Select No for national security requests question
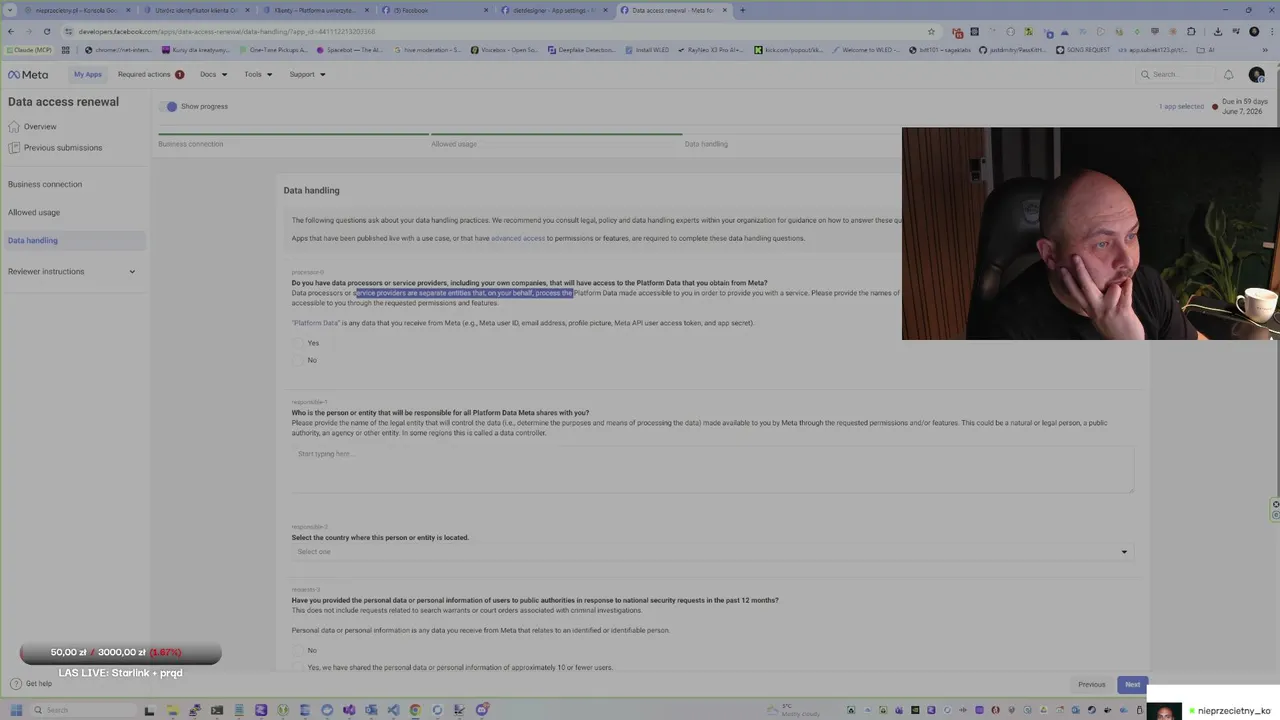Screen dimensions: 1280x720 point(299,650)
